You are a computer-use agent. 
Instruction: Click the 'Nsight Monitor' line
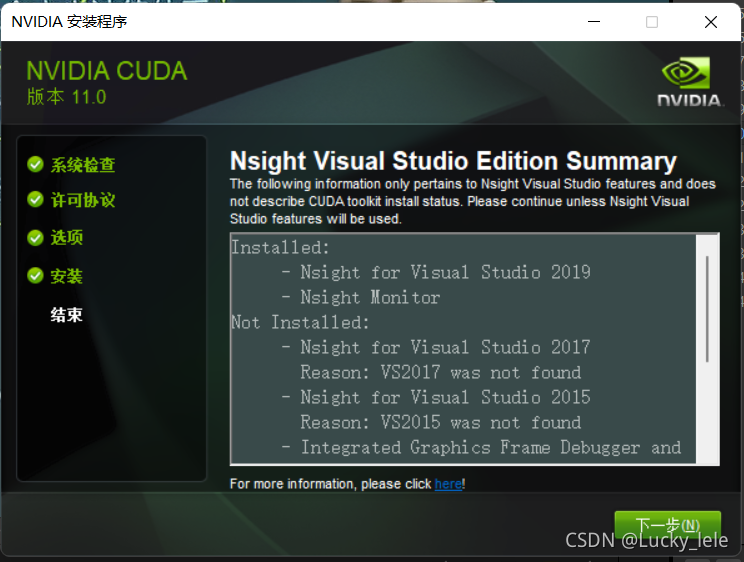[370, 298]
